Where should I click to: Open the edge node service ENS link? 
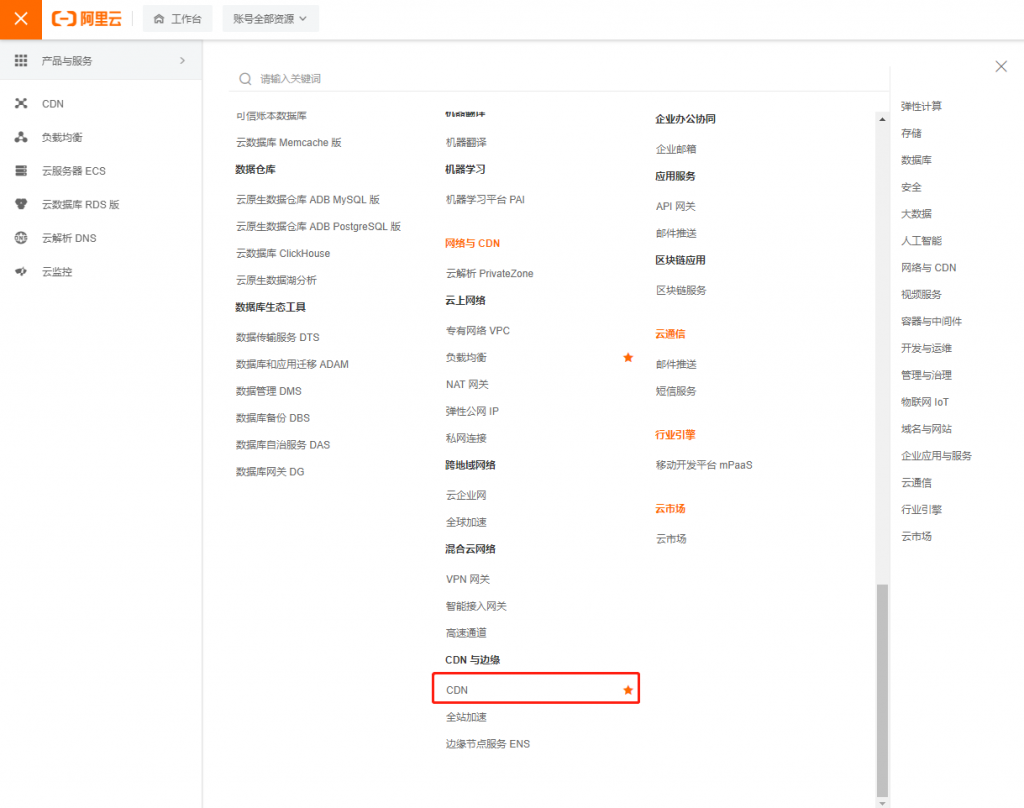[x=488, y=744]
